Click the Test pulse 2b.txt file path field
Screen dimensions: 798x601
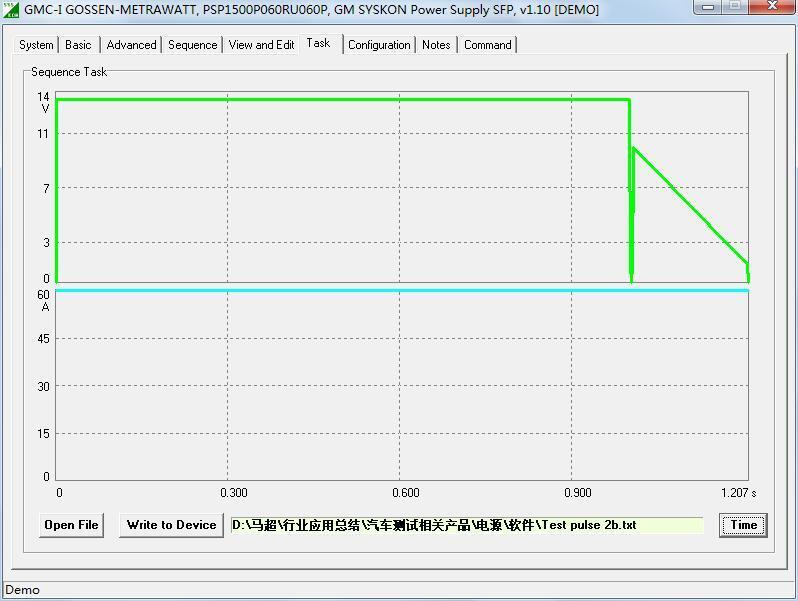[x=466, y=525]
